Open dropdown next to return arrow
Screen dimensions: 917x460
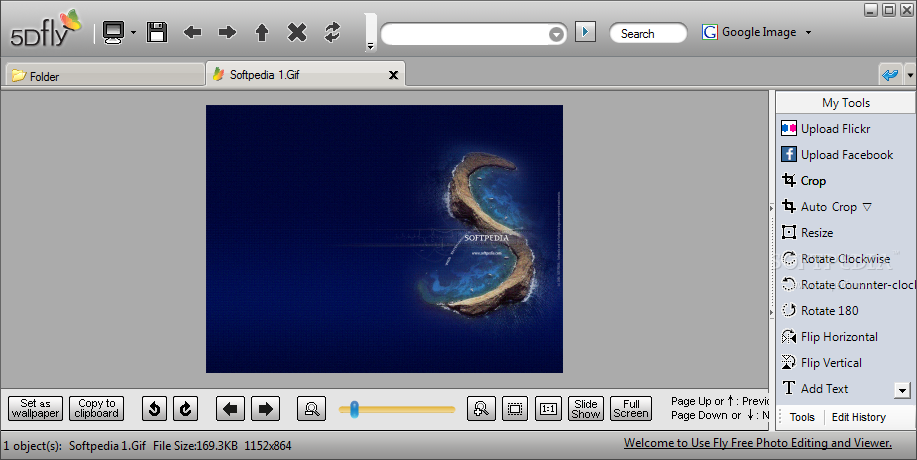pos(909,75)
